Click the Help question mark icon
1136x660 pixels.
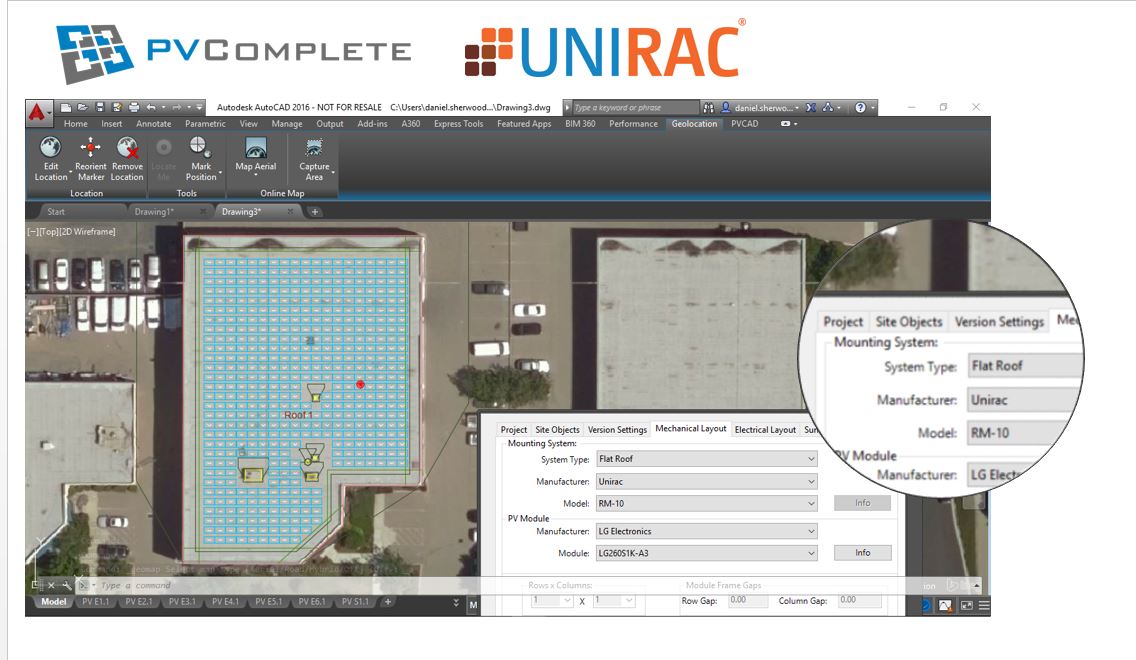pos(860,107)
